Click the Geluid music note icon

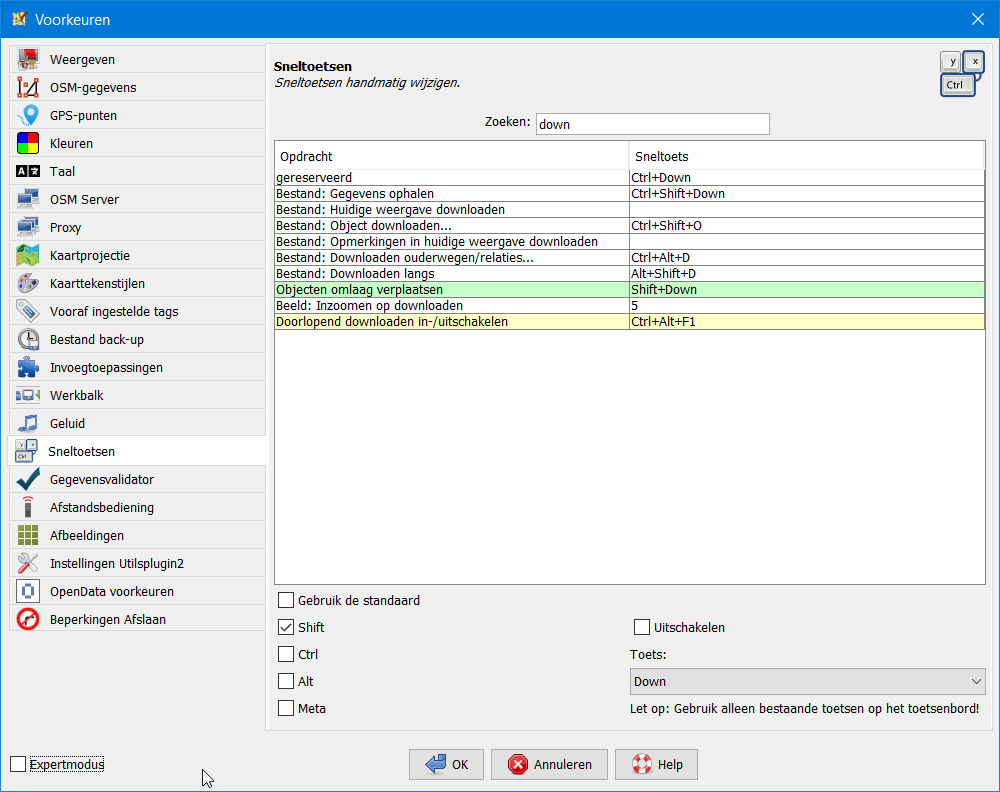[29, 424]
